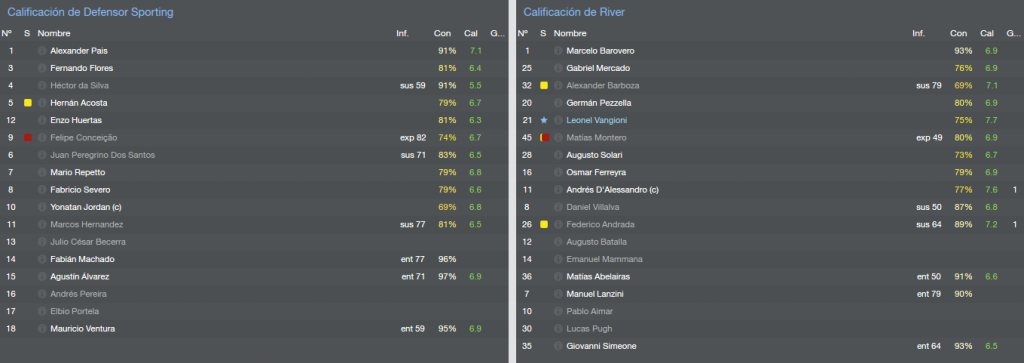Click second-yellow red card icon for Matías Montero
Screen dimensions: 1024x363
[544, 138]
